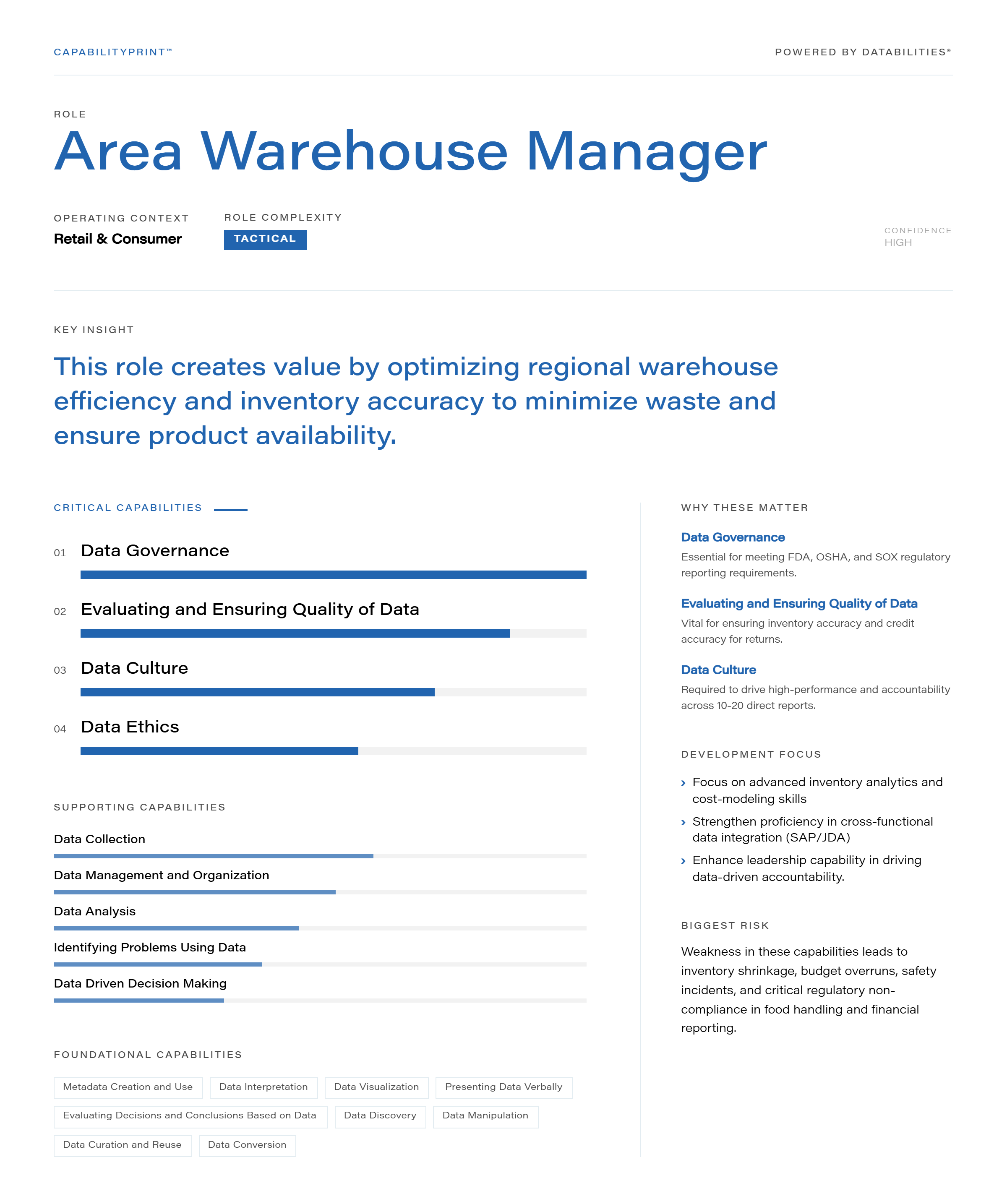The image size is (1007, 1204).
Task: Click the SUPPORTING CAPABILITIES section heading
Action: pos(139,807)
